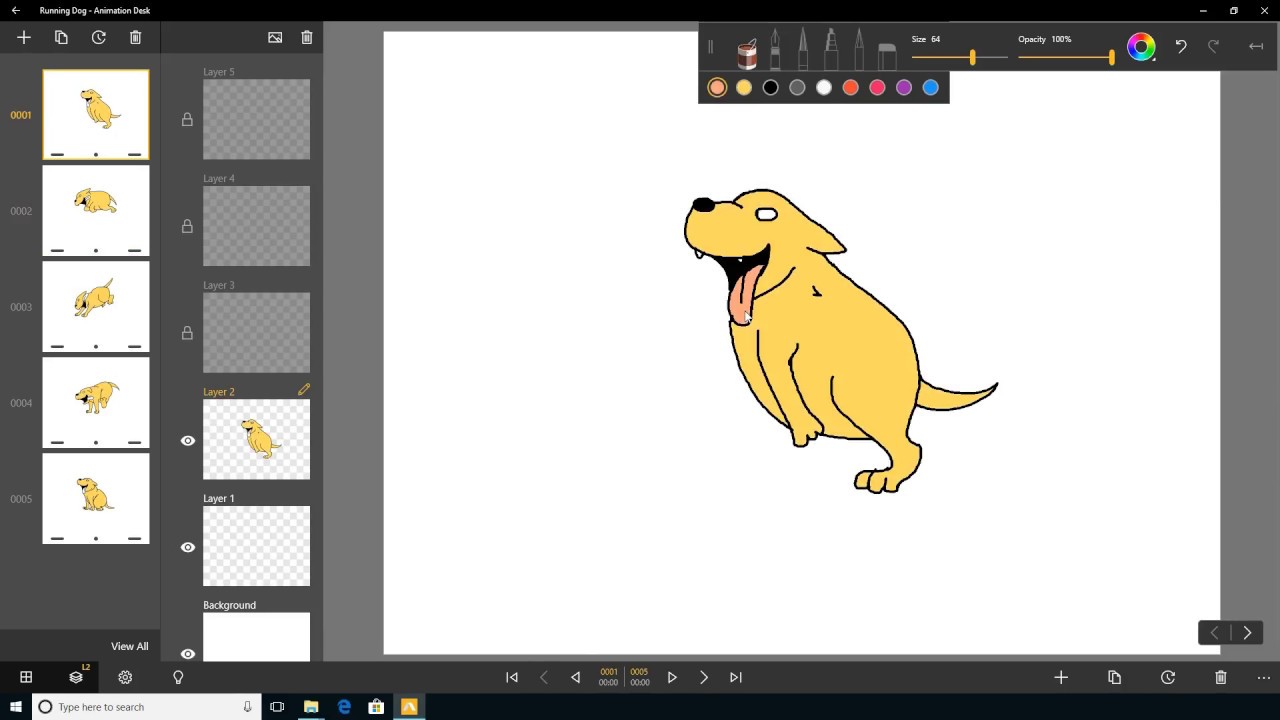Unlock Layer 5
The width and height of the screenshot is (1280, 720).
(187, 119)
